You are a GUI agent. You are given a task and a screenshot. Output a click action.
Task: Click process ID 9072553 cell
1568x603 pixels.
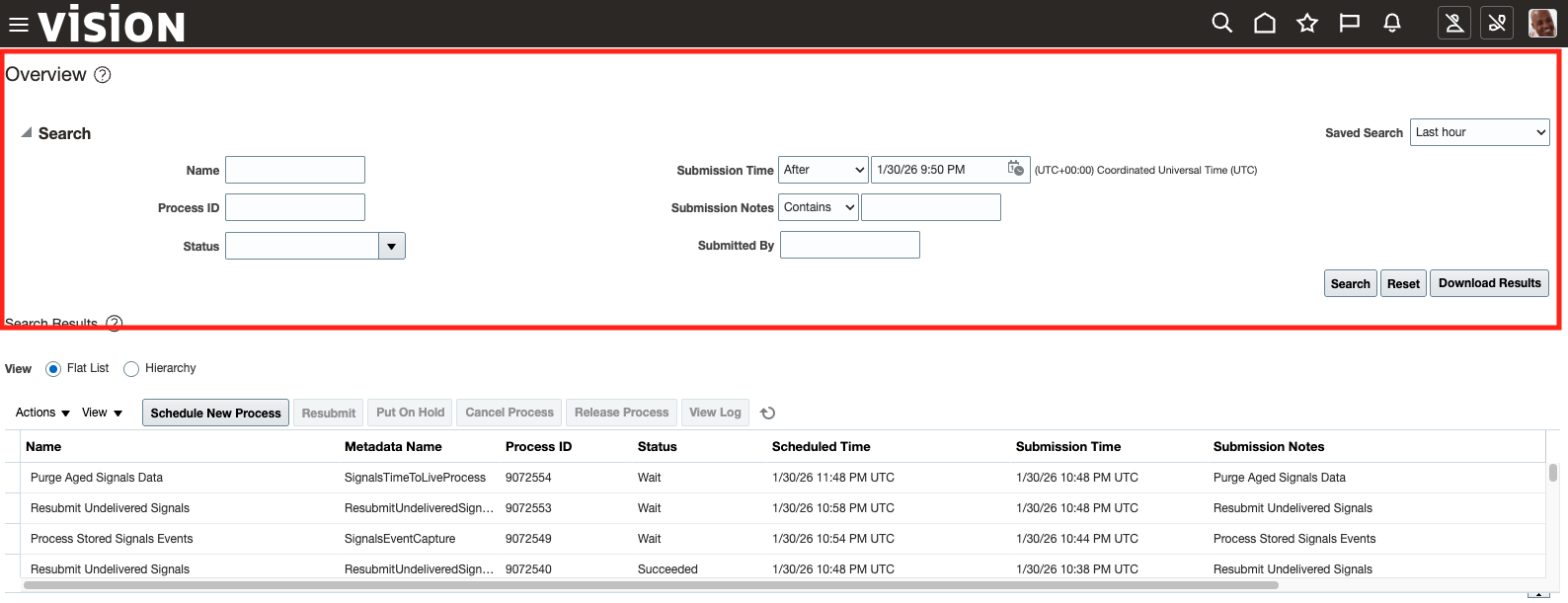coord(528,508)
